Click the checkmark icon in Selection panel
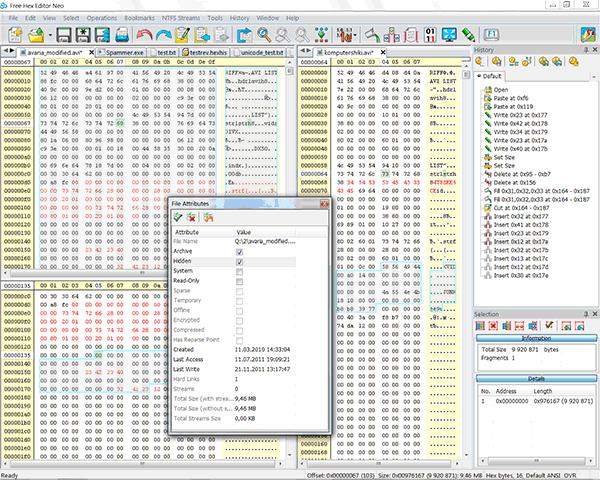This screenshot has width=600, height=480. (549, 325)
